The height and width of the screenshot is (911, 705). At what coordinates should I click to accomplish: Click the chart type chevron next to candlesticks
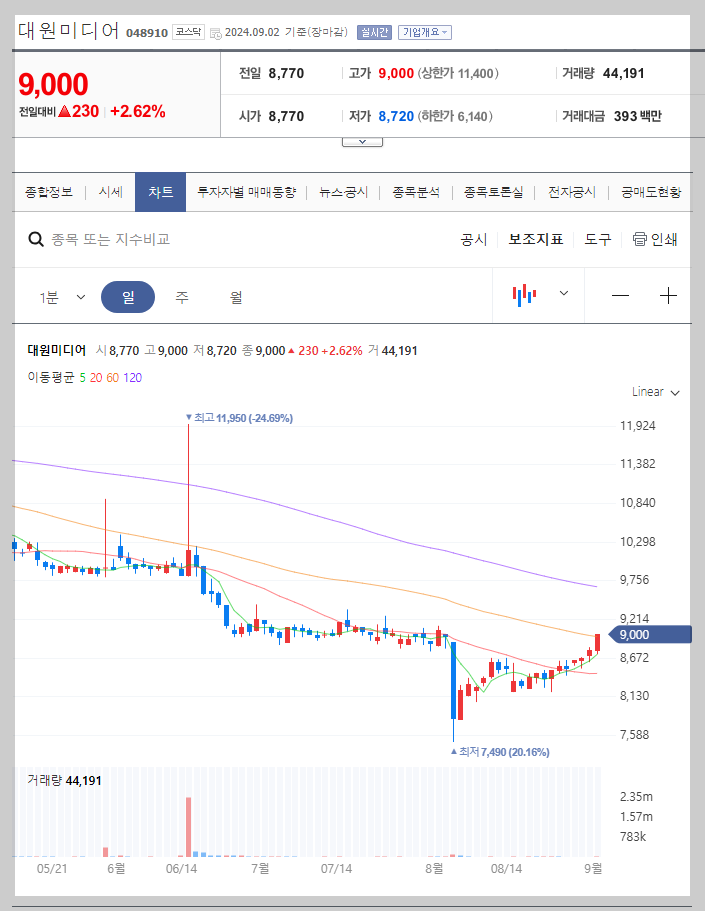point(563,294)
